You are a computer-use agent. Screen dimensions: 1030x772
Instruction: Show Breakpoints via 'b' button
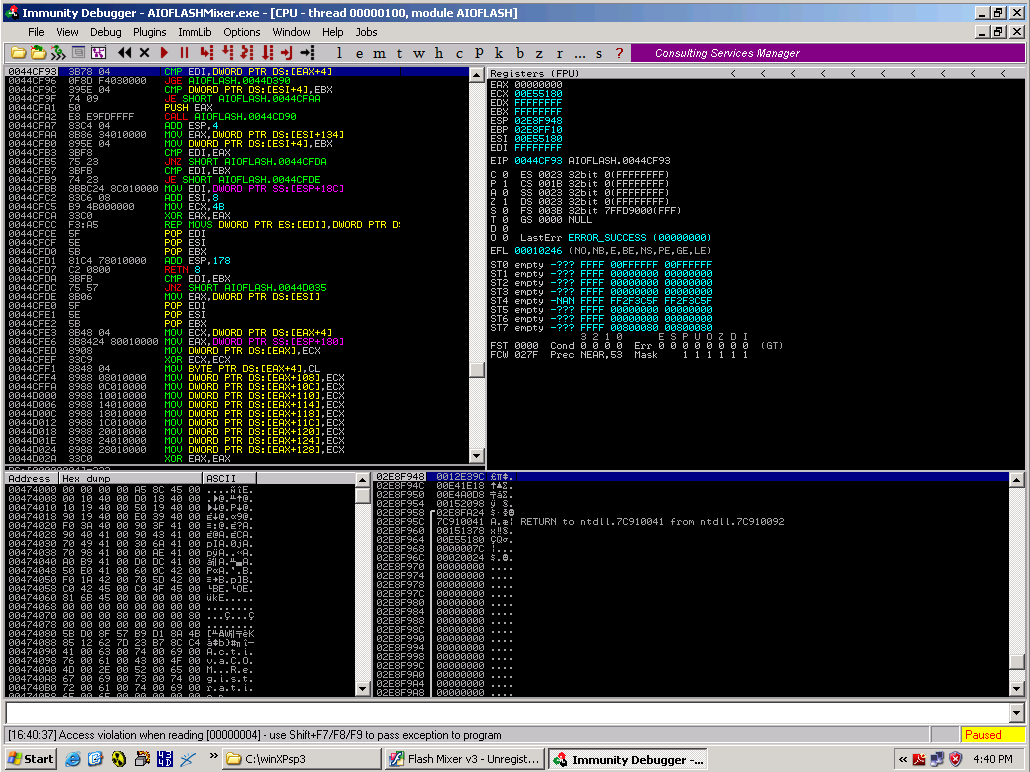(x=520, y=53)
